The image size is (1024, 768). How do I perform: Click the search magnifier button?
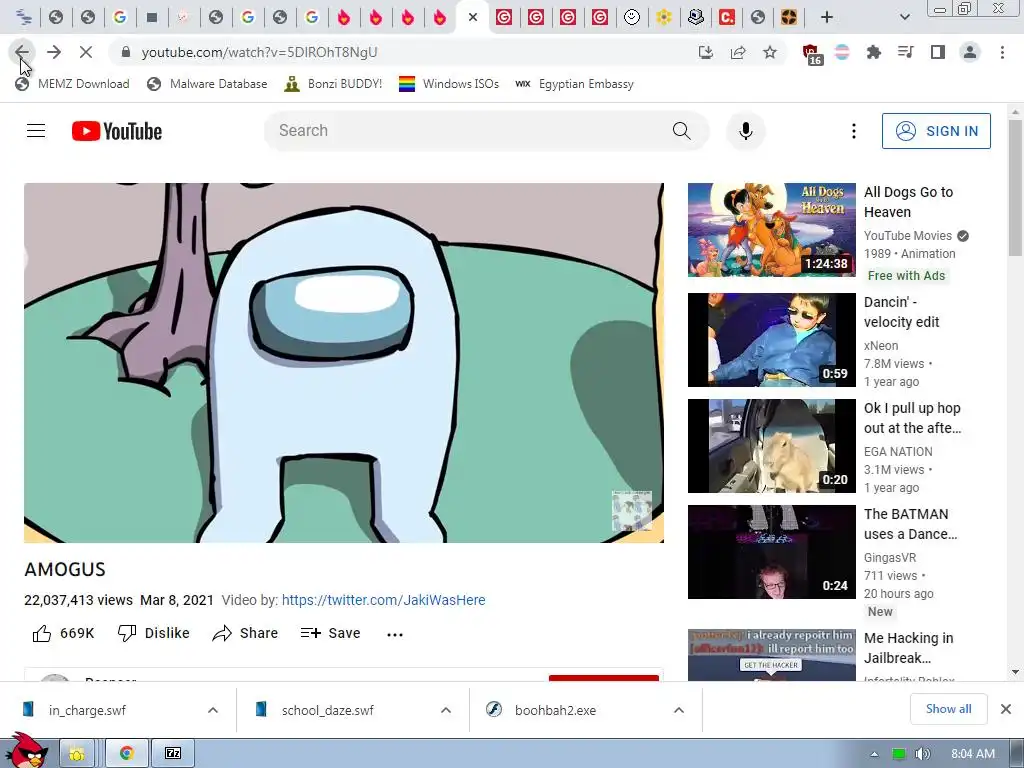click(681, 131)
